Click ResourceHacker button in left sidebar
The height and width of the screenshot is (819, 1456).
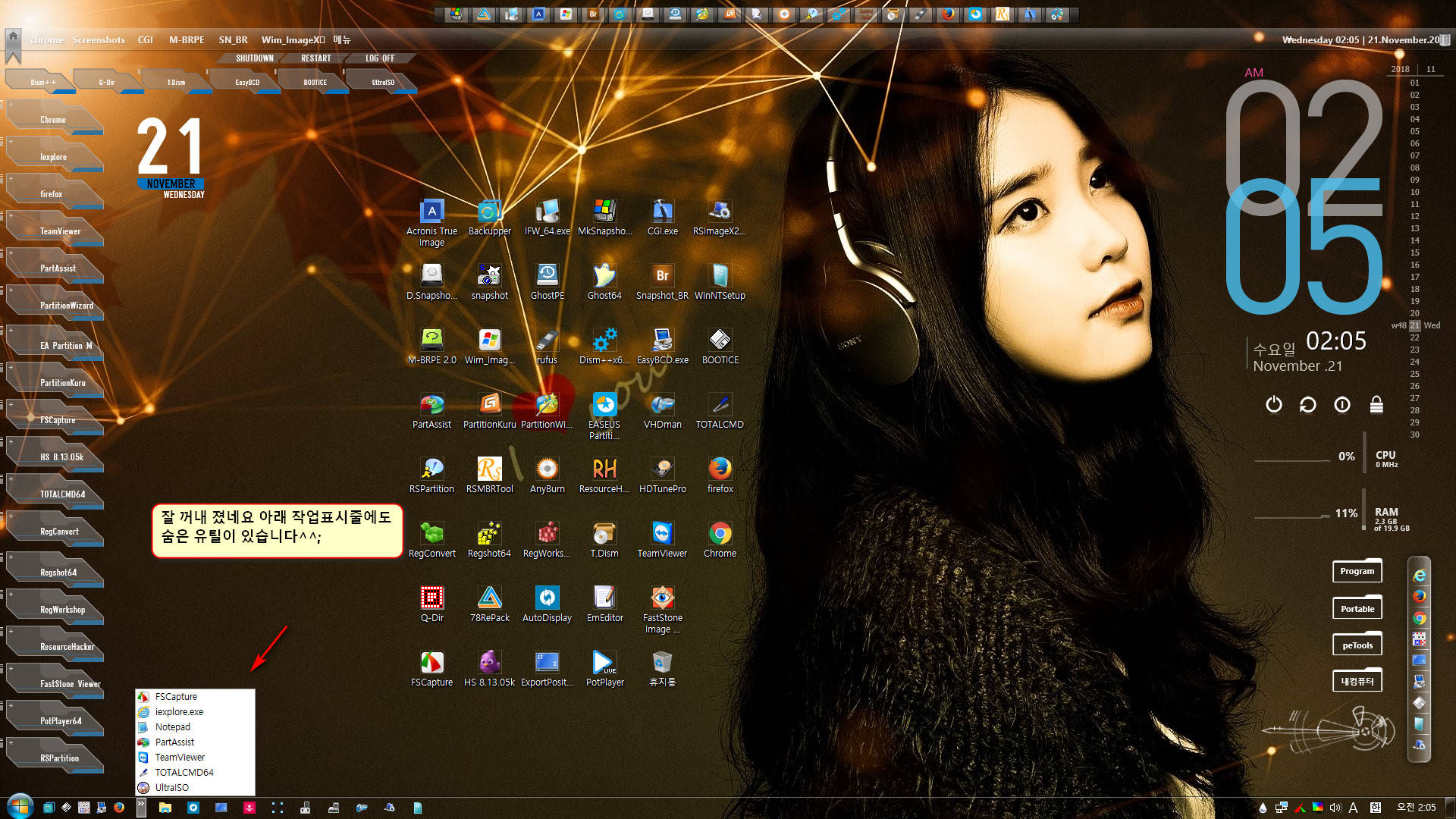point(57,646)
